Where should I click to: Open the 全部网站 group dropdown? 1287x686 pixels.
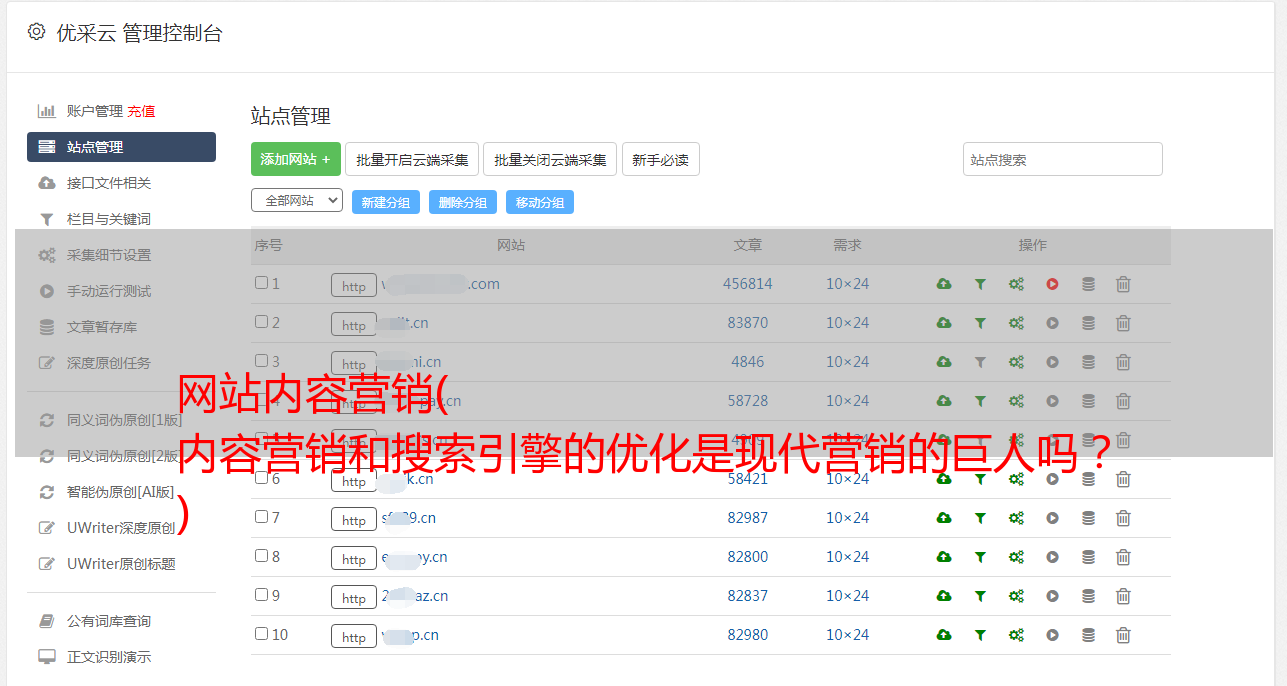coord(297,200)
